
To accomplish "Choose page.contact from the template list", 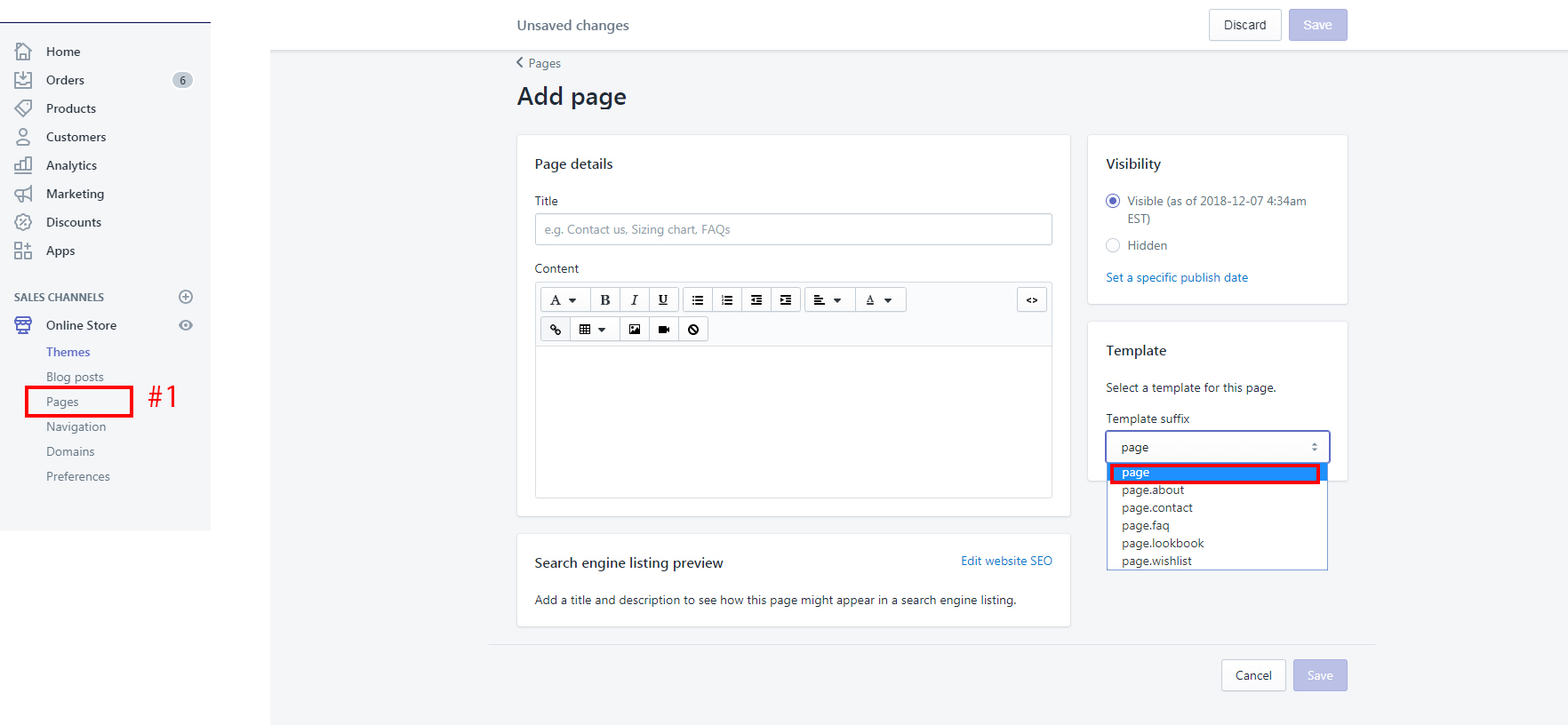I will point(1156,508).
